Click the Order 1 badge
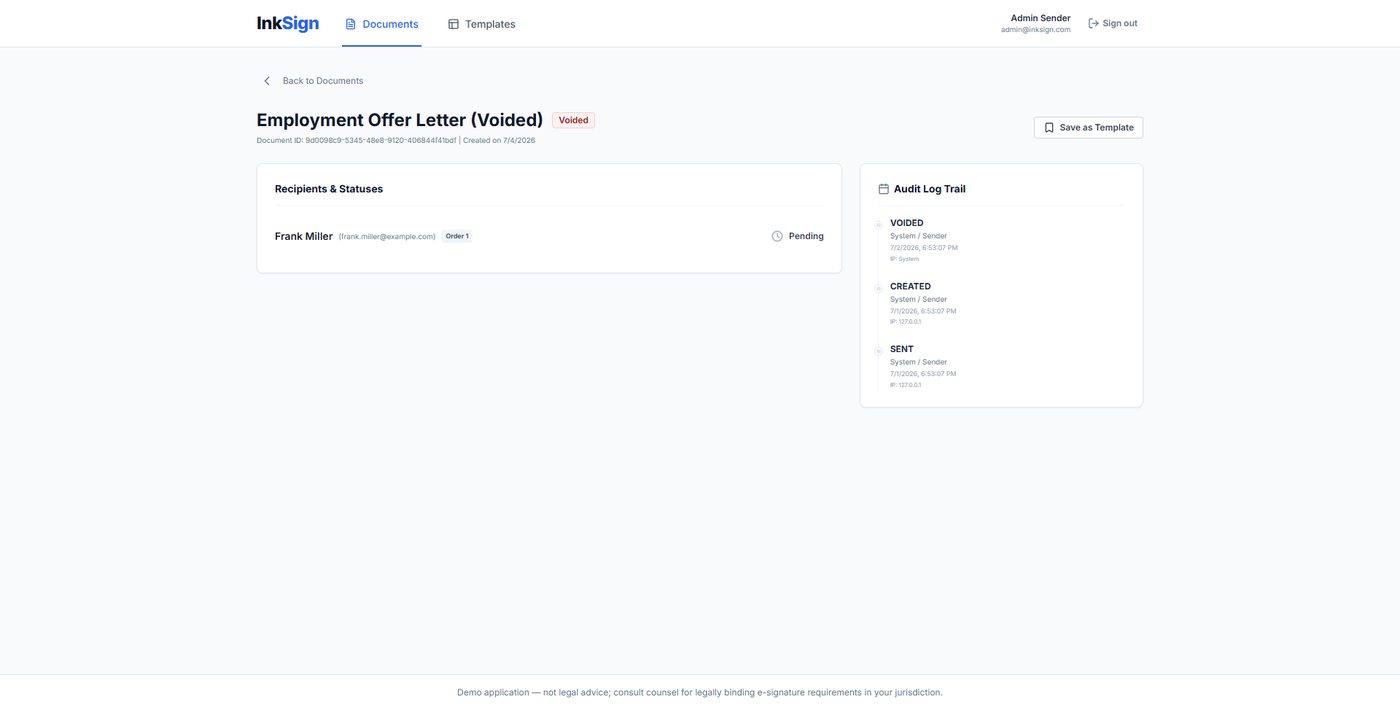 (457, 236)
